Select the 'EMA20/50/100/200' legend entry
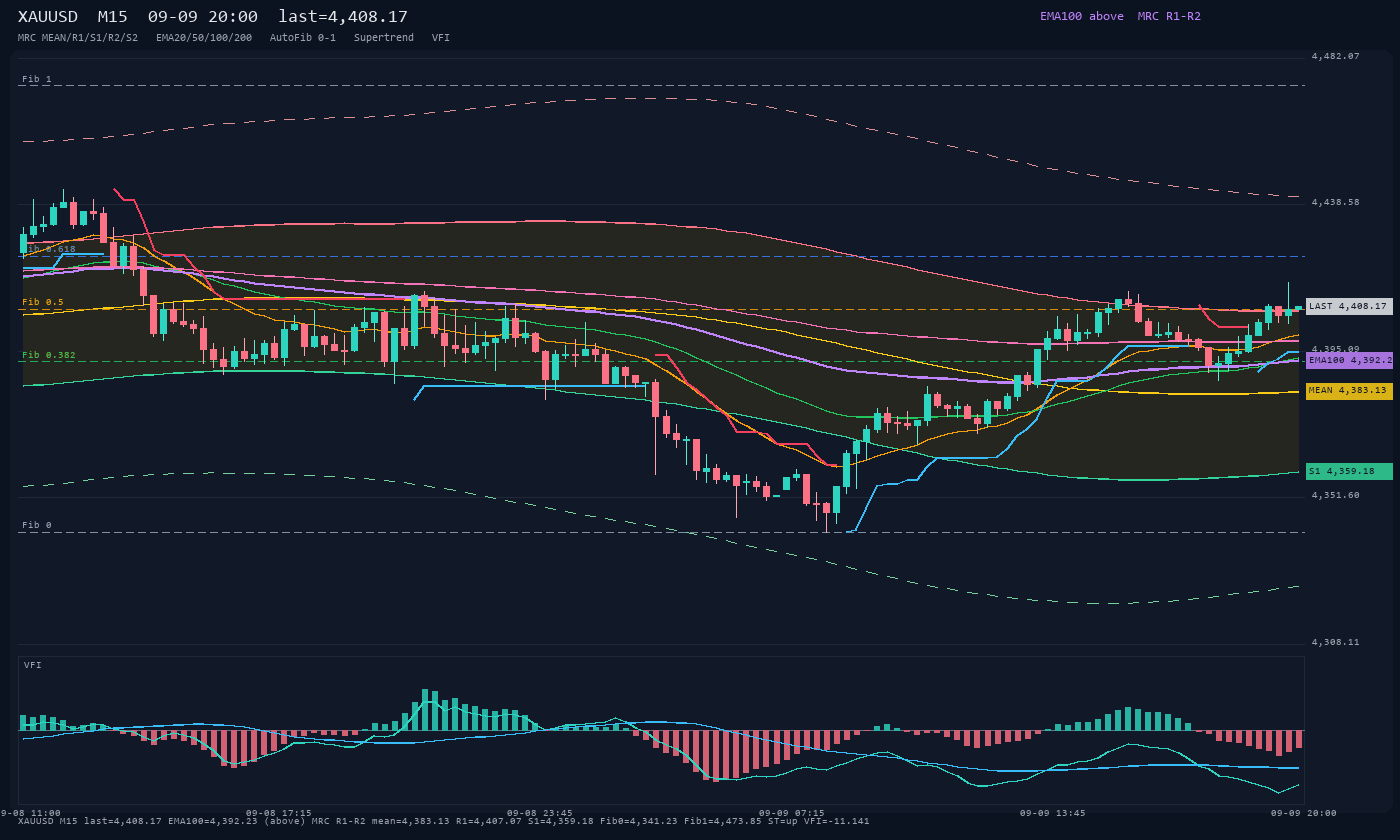The image size is (1400, 840). (x=204, y=38)
